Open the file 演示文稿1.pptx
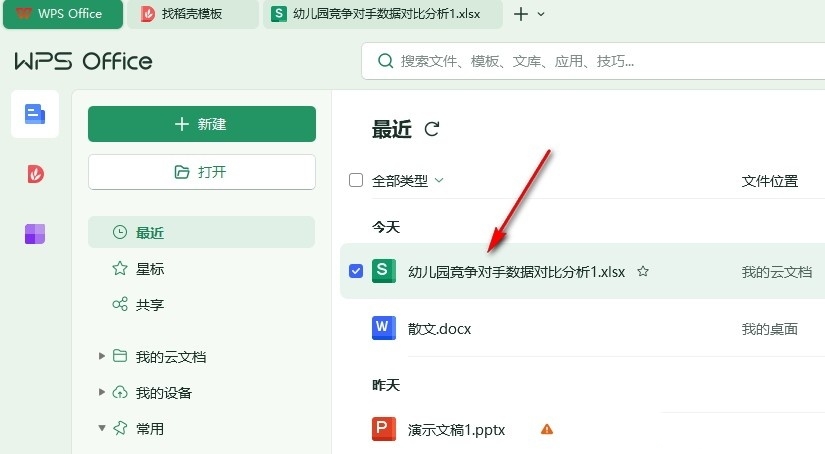825x454 pixels. pyautogui.click(x=456, y=430)
